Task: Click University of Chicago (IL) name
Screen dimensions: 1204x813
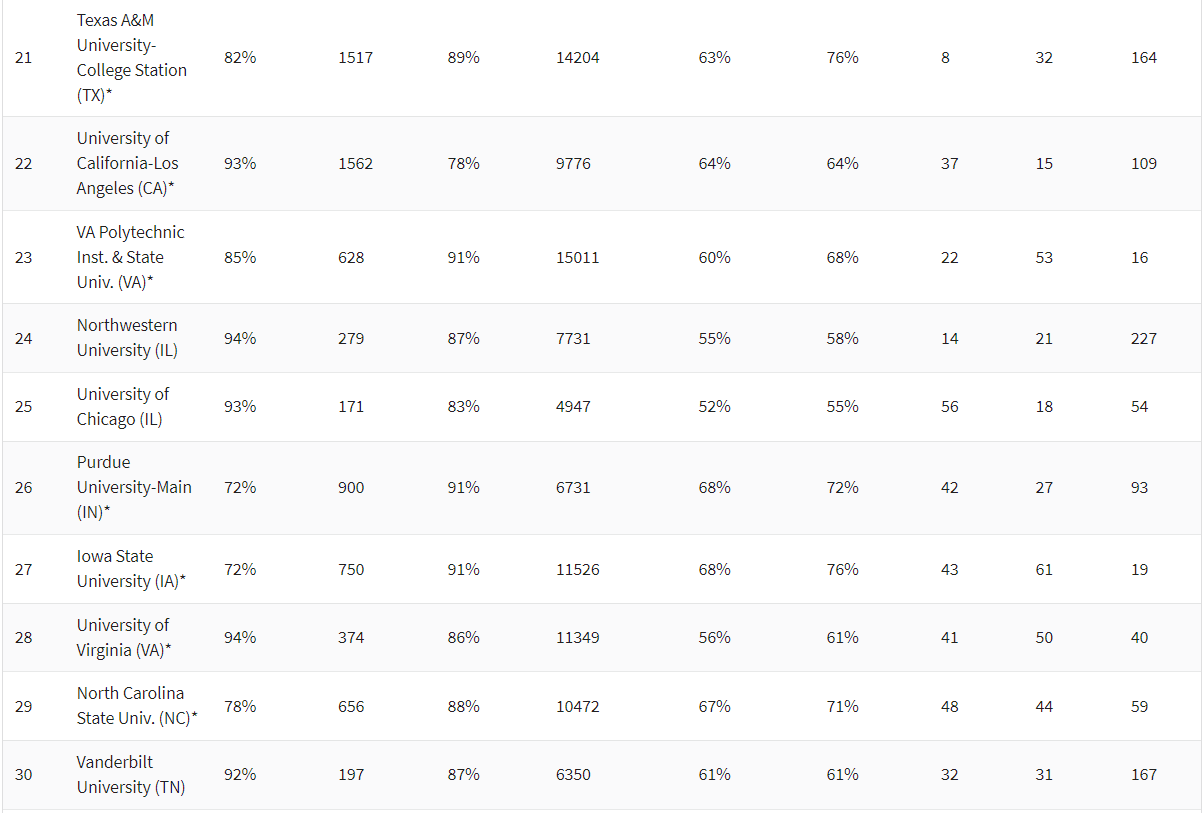Action: [122, 406]
